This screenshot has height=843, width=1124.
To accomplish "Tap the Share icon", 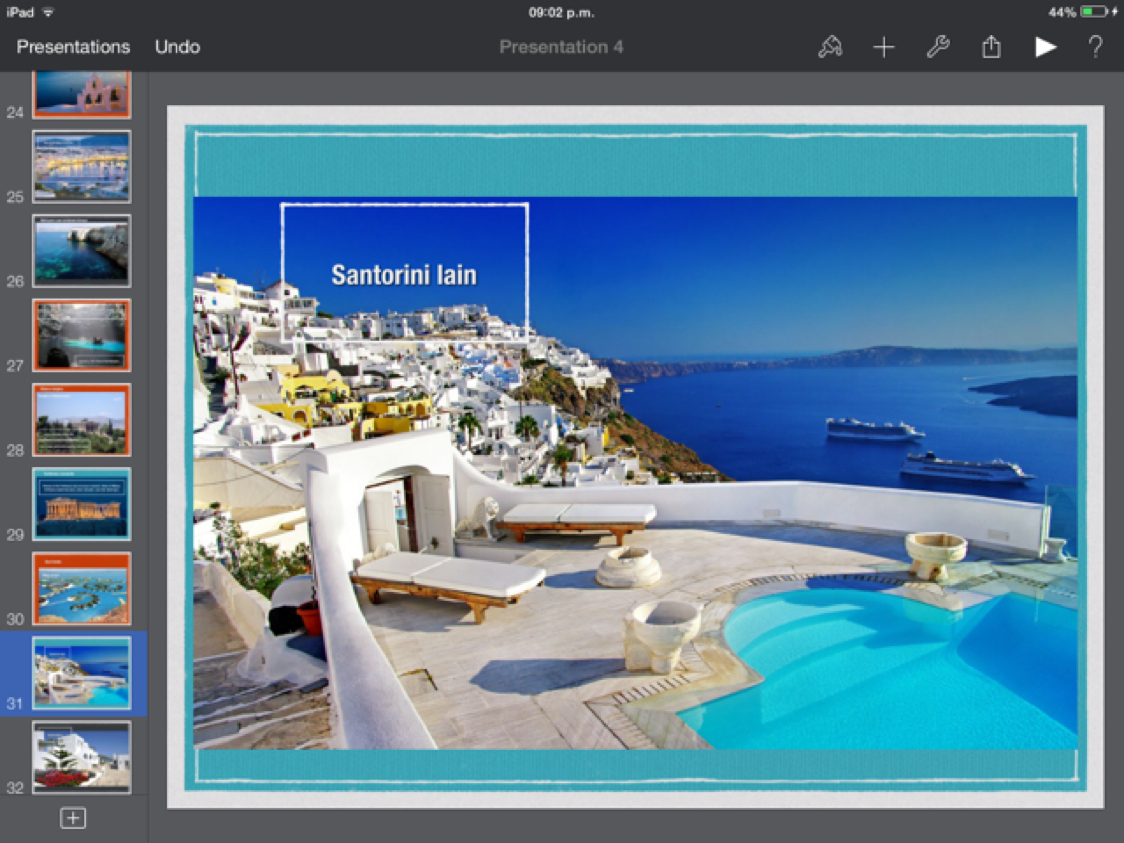I will pyautogui.click(x=991, y=47).
